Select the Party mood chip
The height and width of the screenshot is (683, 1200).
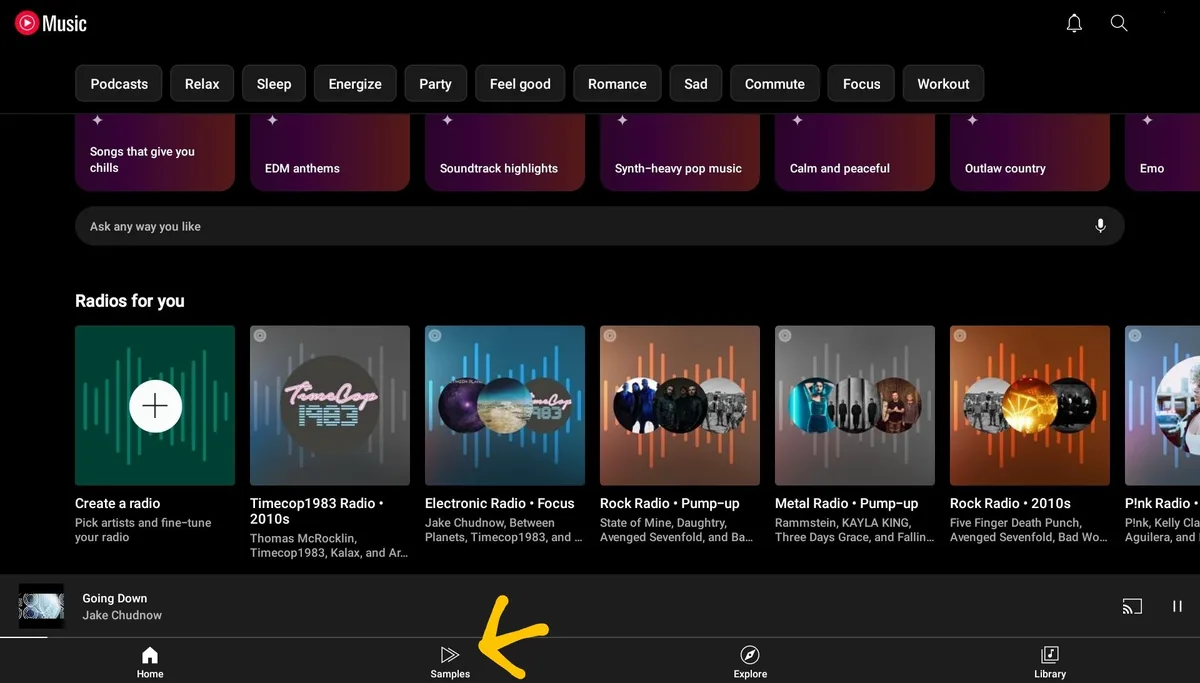(x=435, y=84)
